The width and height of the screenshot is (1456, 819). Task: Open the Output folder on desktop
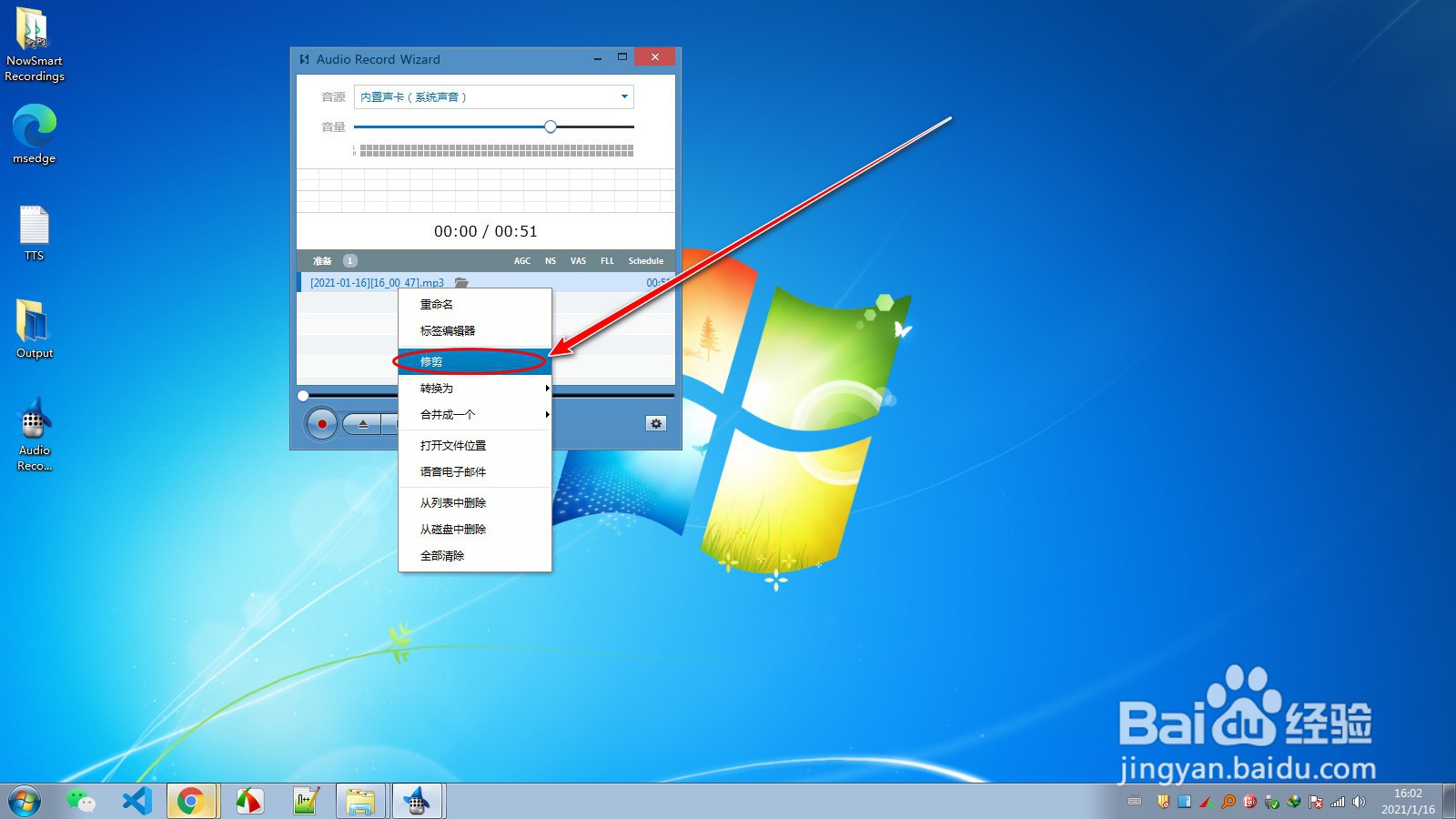[35, 329]
